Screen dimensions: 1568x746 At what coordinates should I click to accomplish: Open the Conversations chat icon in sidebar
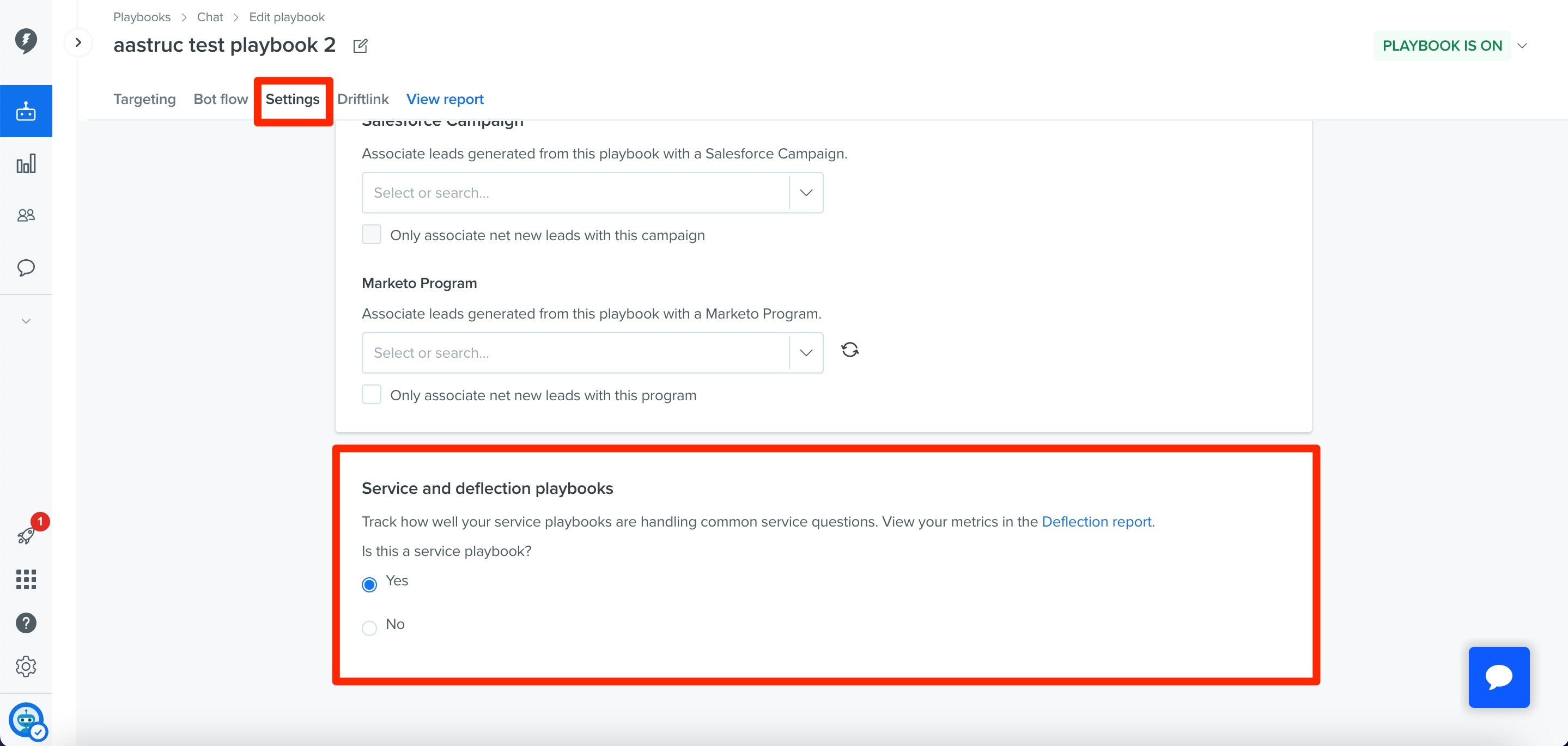(x=26, y=268)
